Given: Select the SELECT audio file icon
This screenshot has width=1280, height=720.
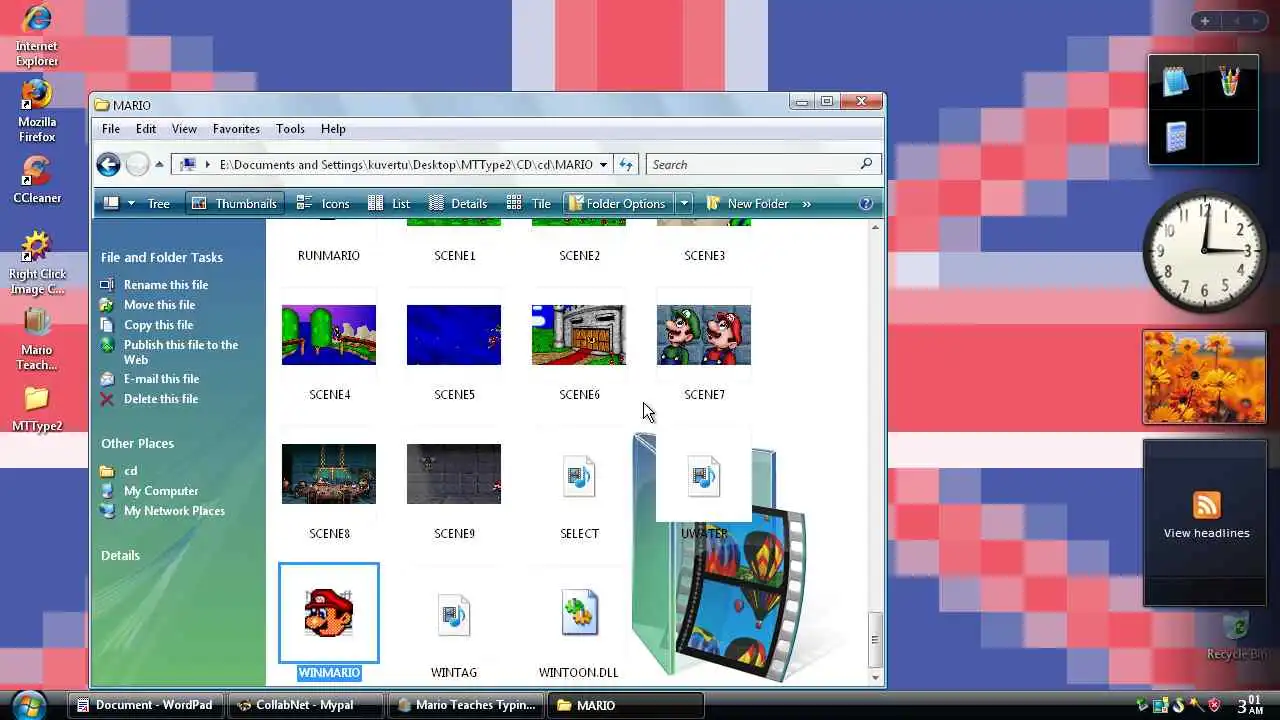Looking at the screenshot, I should (579, 476).
